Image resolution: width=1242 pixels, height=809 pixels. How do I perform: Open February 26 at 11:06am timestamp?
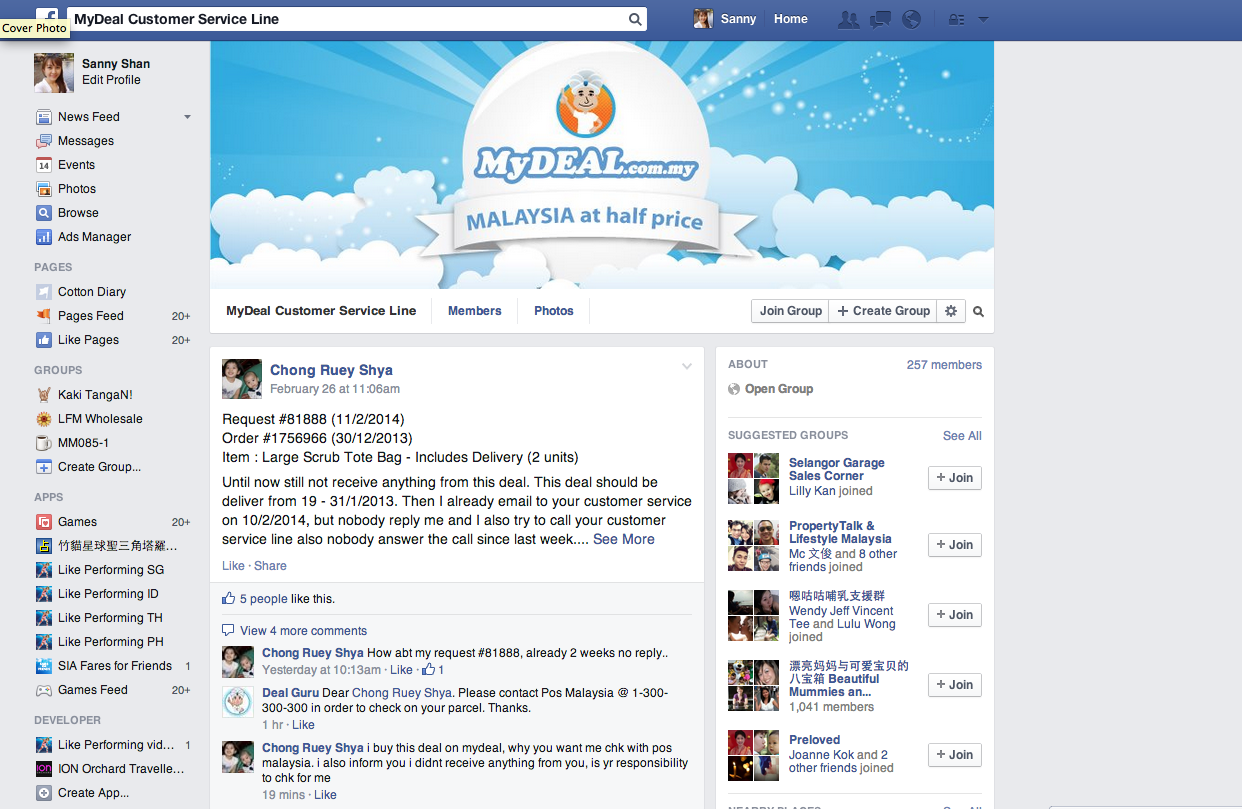point(335,389)
